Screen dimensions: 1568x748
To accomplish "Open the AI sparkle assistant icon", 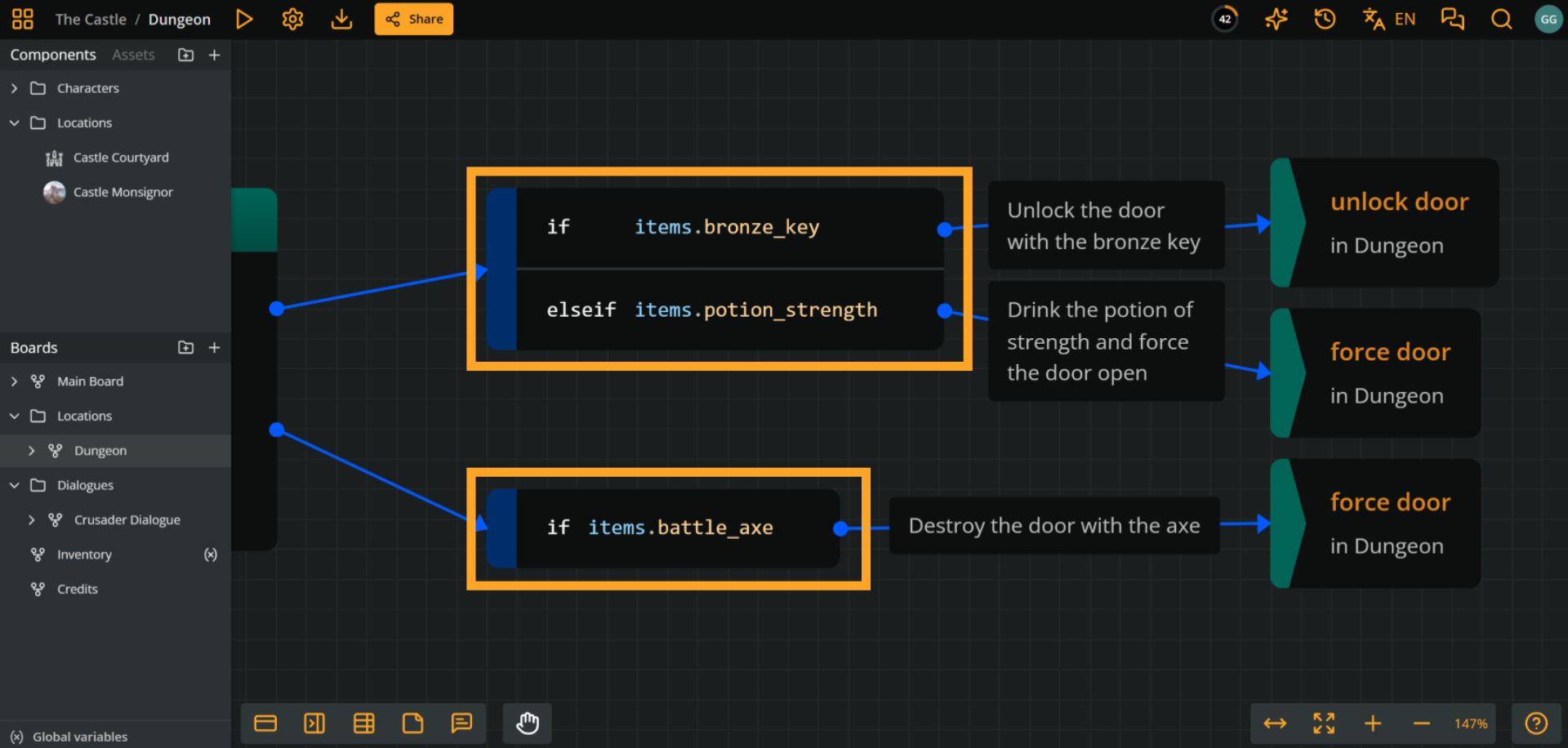I will point(1276,19).
